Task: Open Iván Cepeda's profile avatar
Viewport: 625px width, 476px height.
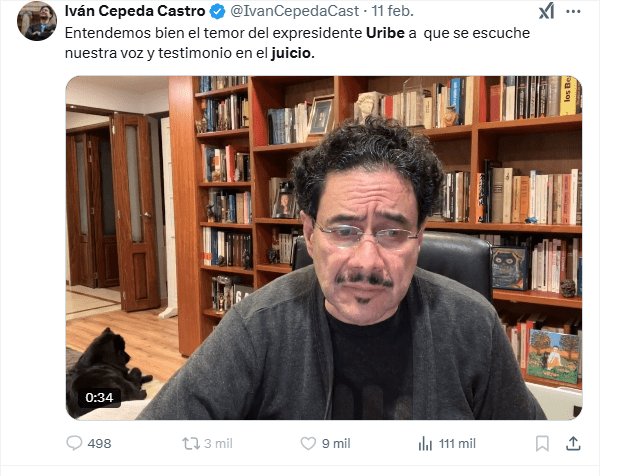Action: pos(37,21)
